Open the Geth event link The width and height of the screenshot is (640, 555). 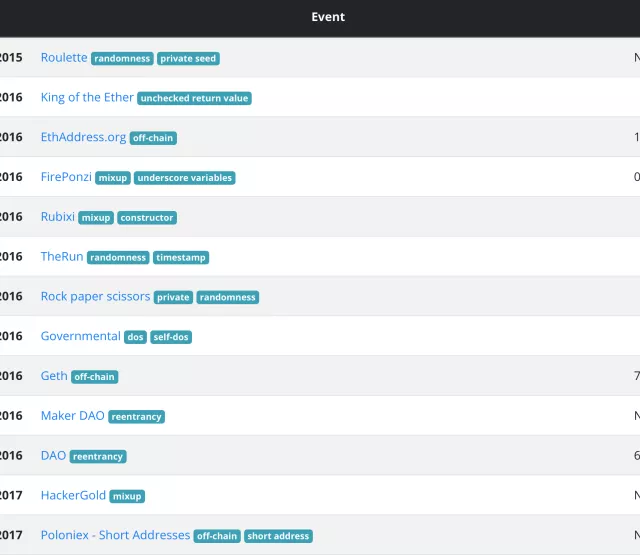[54, 376]
